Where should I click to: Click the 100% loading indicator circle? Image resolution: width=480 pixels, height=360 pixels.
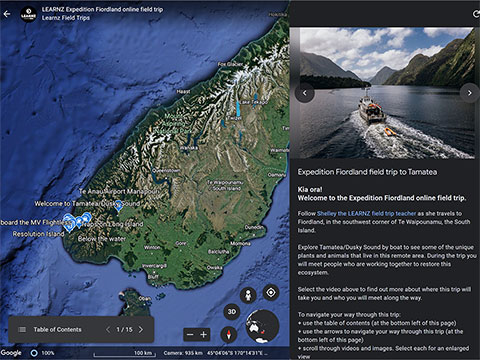pos(34,353)
